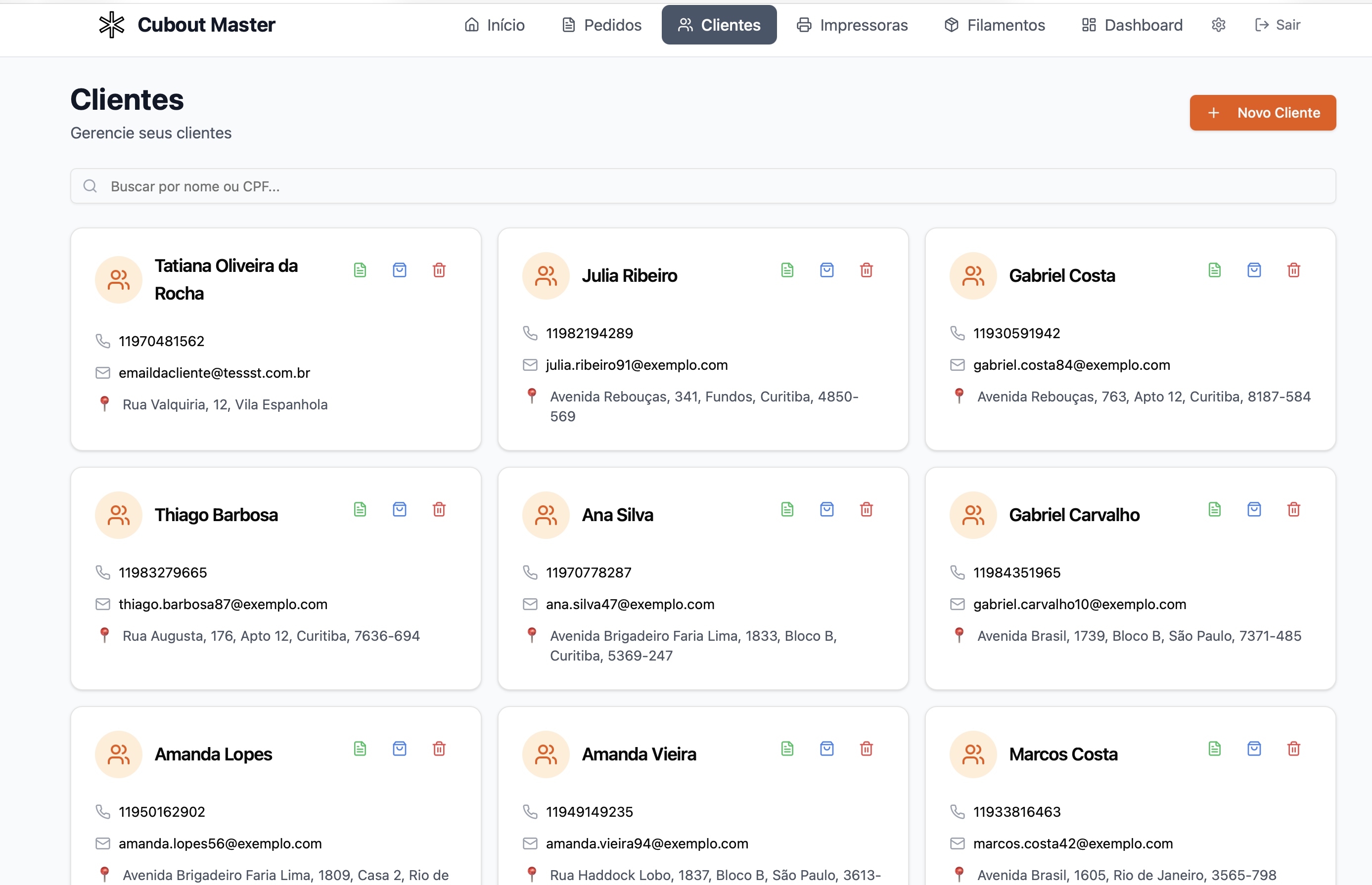The height and width of the screenshot is (885, 1372).
Task: Delete Gabriel Carvalho via trash icon
Action: pos(1294,509)
